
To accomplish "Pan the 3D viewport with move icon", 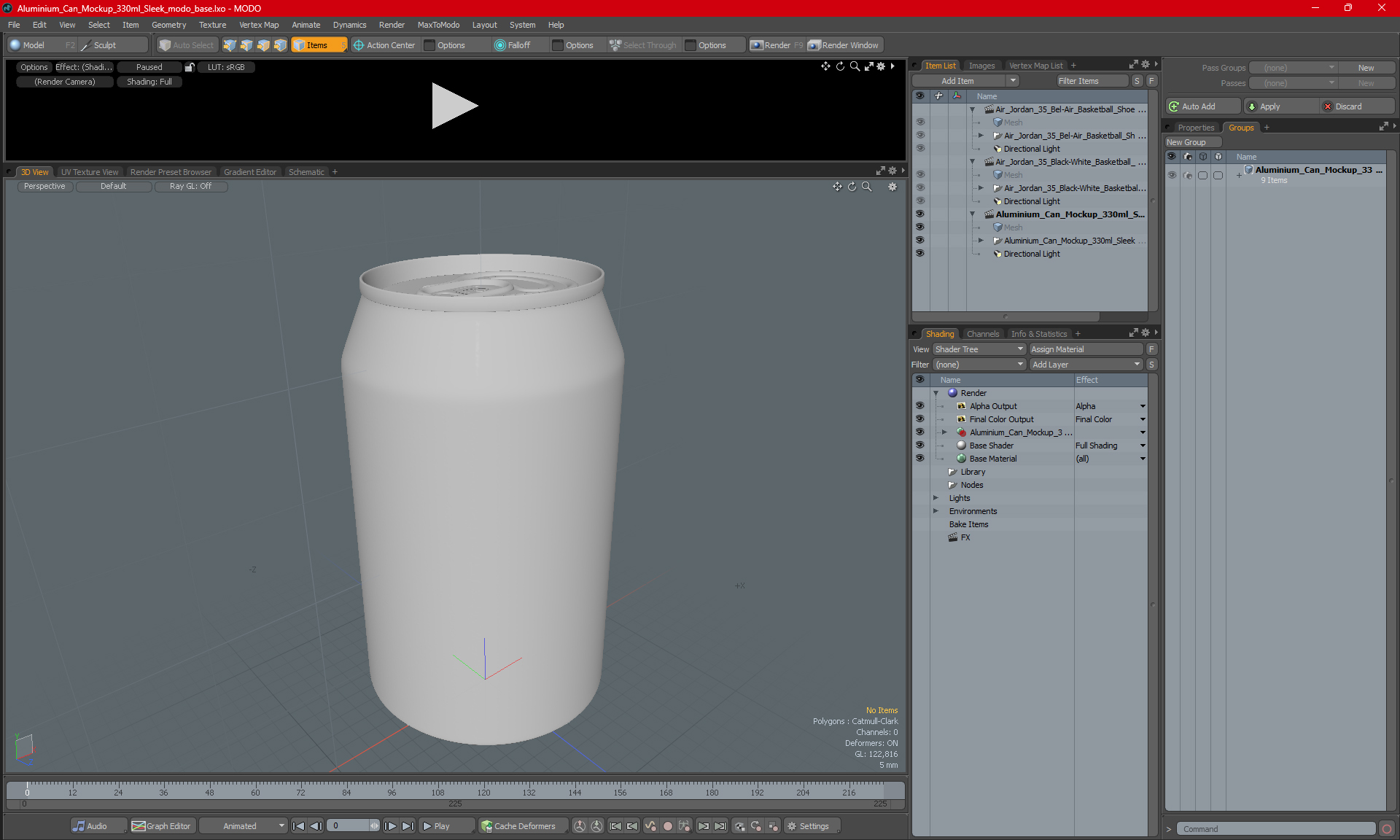I will tap(837, 187).
